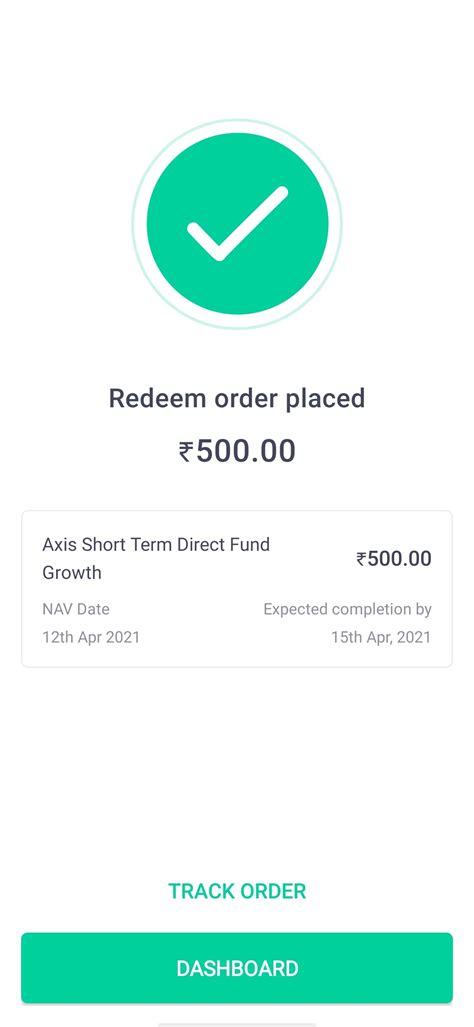Click the "Expected completion by" label
The height and width of the screenshot is (1027, 474).
(348, 610)
